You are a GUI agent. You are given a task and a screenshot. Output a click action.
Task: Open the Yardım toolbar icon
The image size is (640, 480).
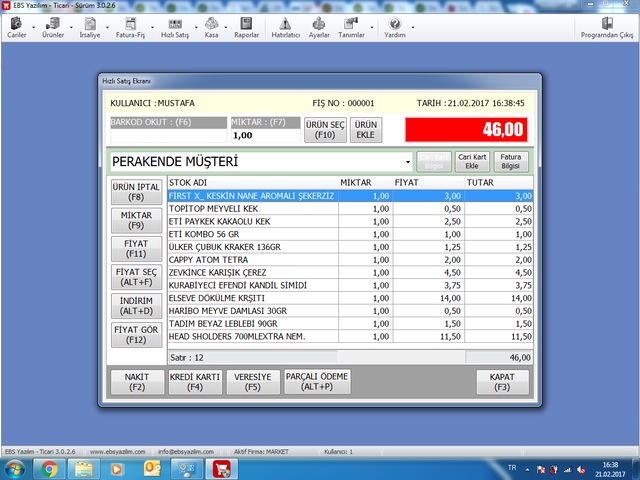(x=395, y=27)
